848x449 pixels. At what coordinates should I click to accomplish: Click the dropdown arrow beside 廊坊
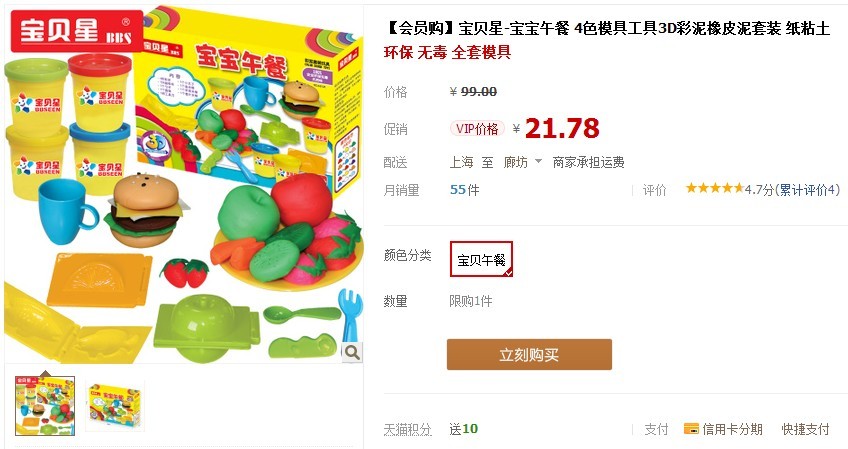(538, 161)
